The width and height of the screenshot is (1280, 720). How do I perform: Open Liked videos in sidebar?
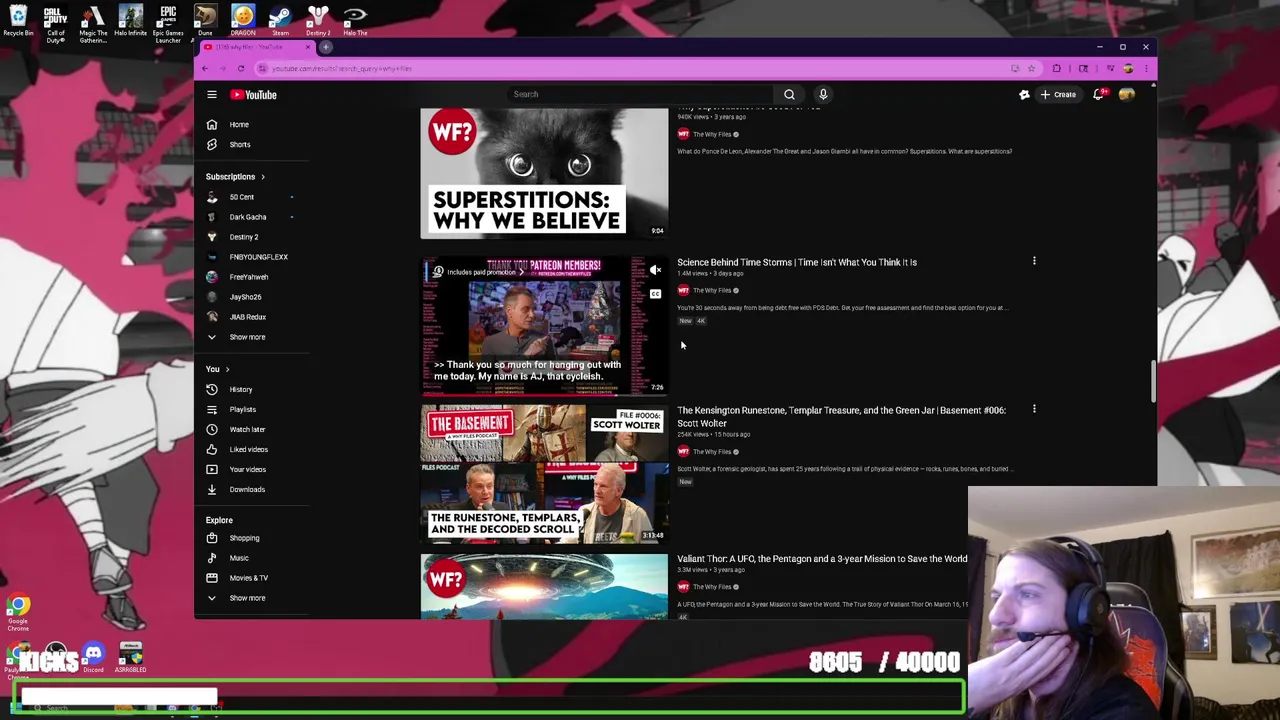click(x=250, y=449)
